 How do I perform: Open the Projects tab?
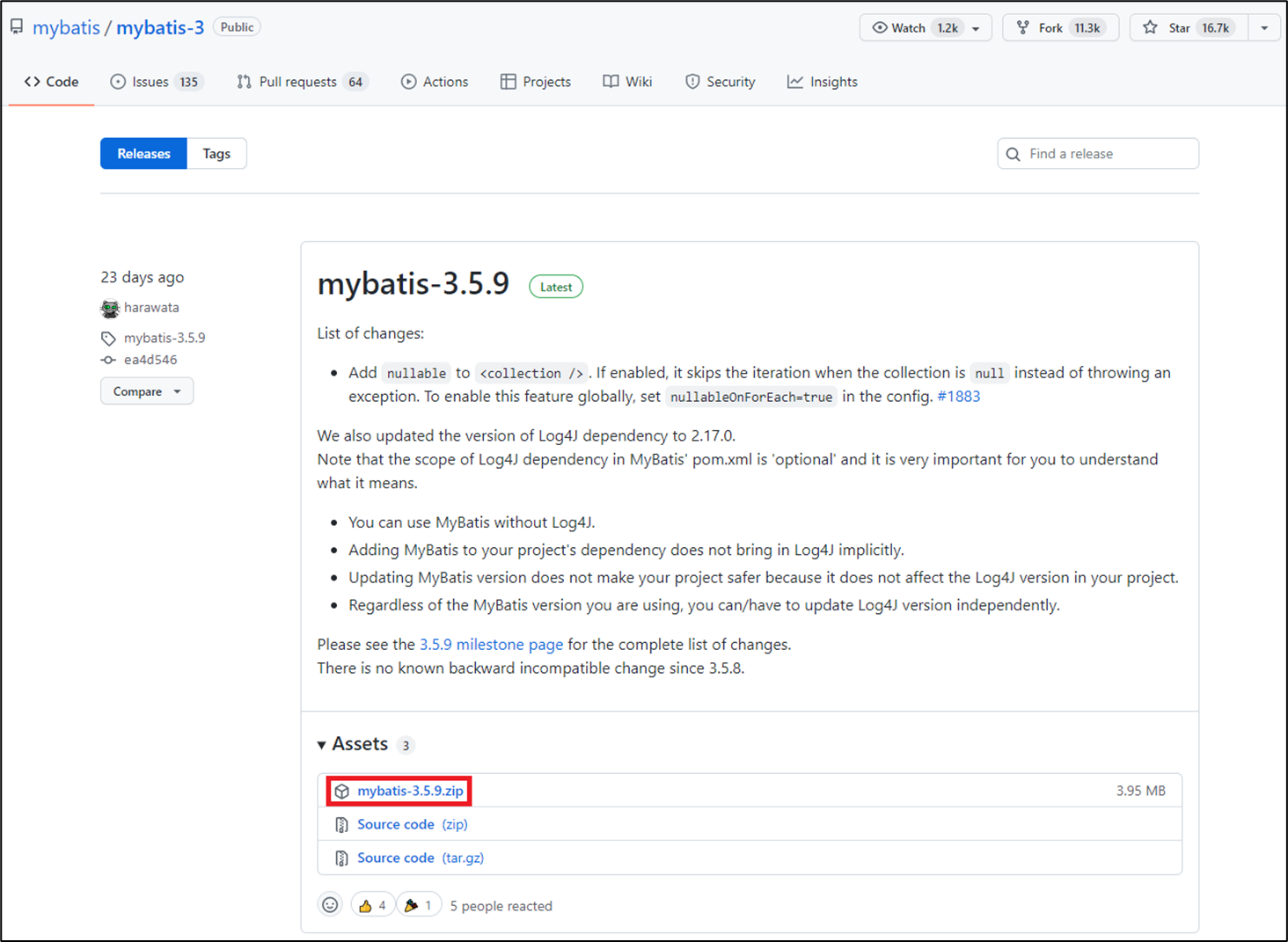coord(536,82)
